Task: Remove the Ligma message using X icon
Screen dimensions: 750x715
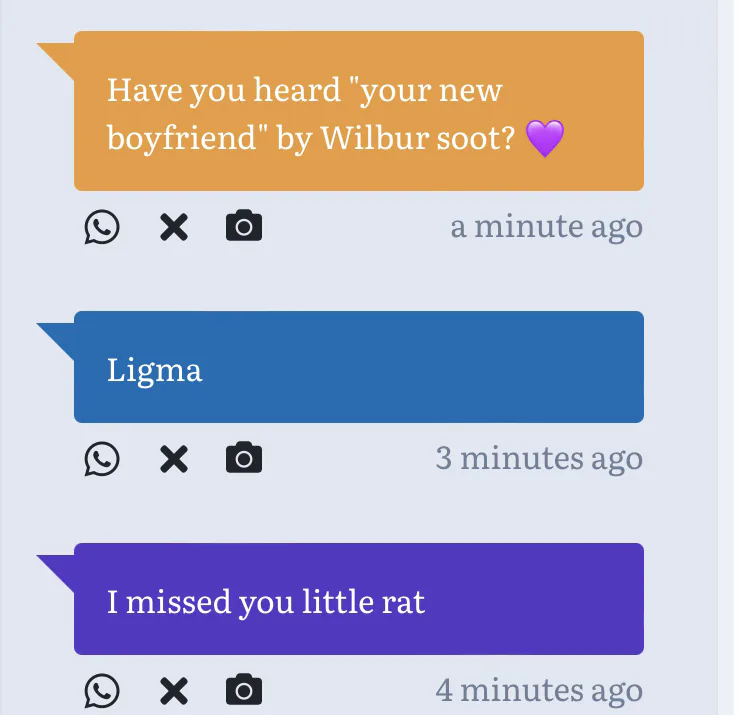Action: point(174,459)
